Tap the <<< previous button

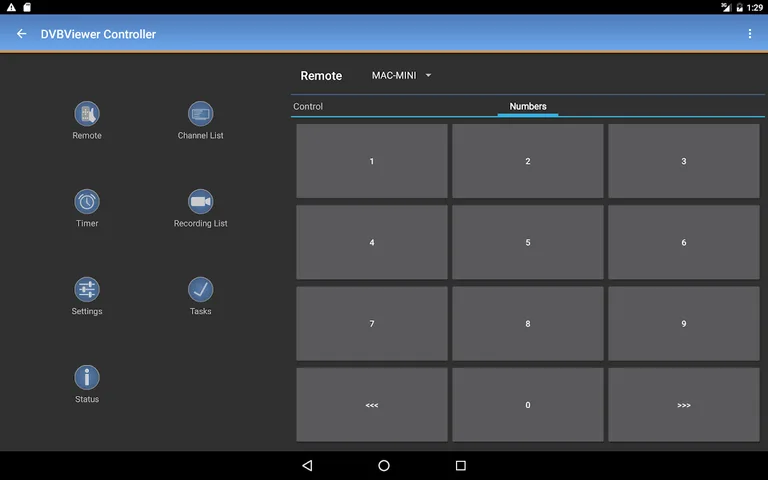(372, 405)
